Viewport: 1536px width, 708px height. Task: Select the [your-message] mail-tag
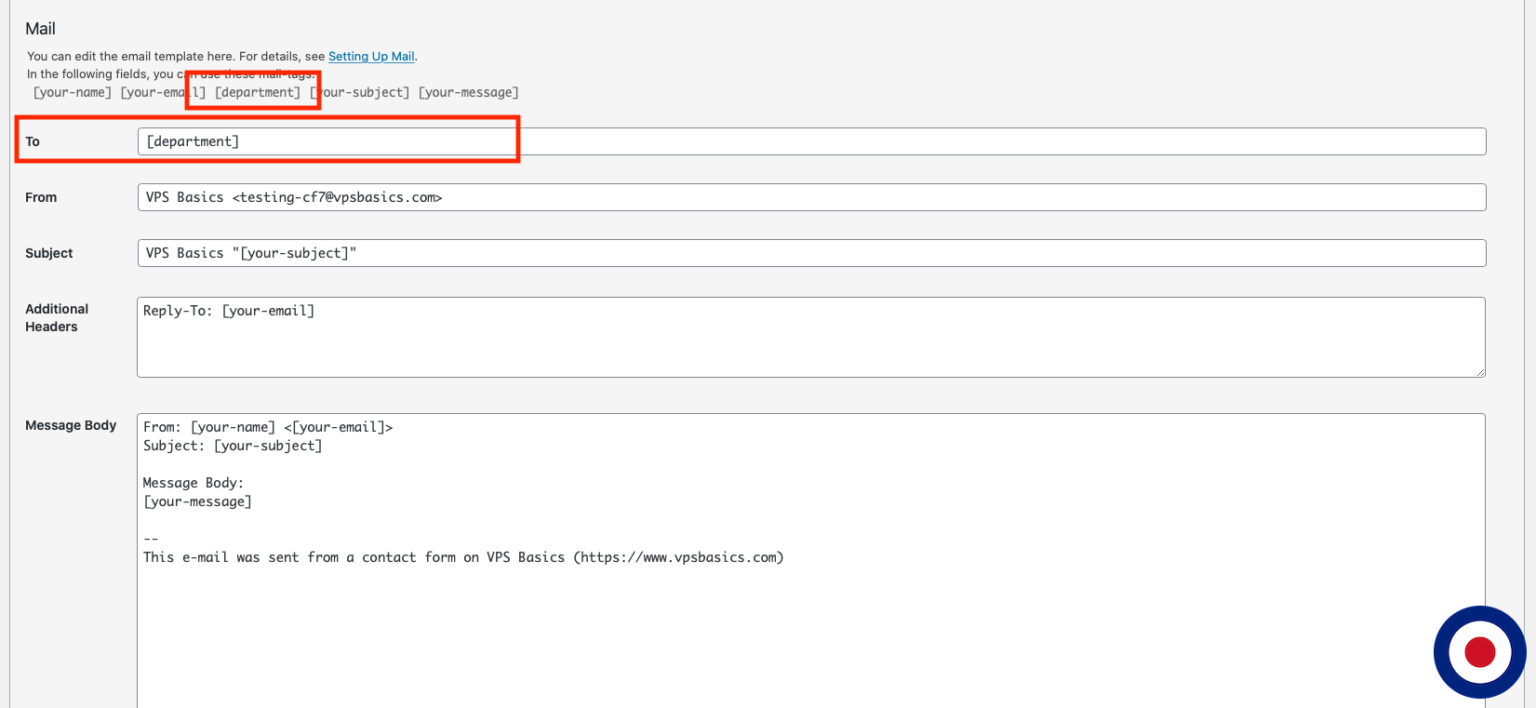[x=467, y=91]
